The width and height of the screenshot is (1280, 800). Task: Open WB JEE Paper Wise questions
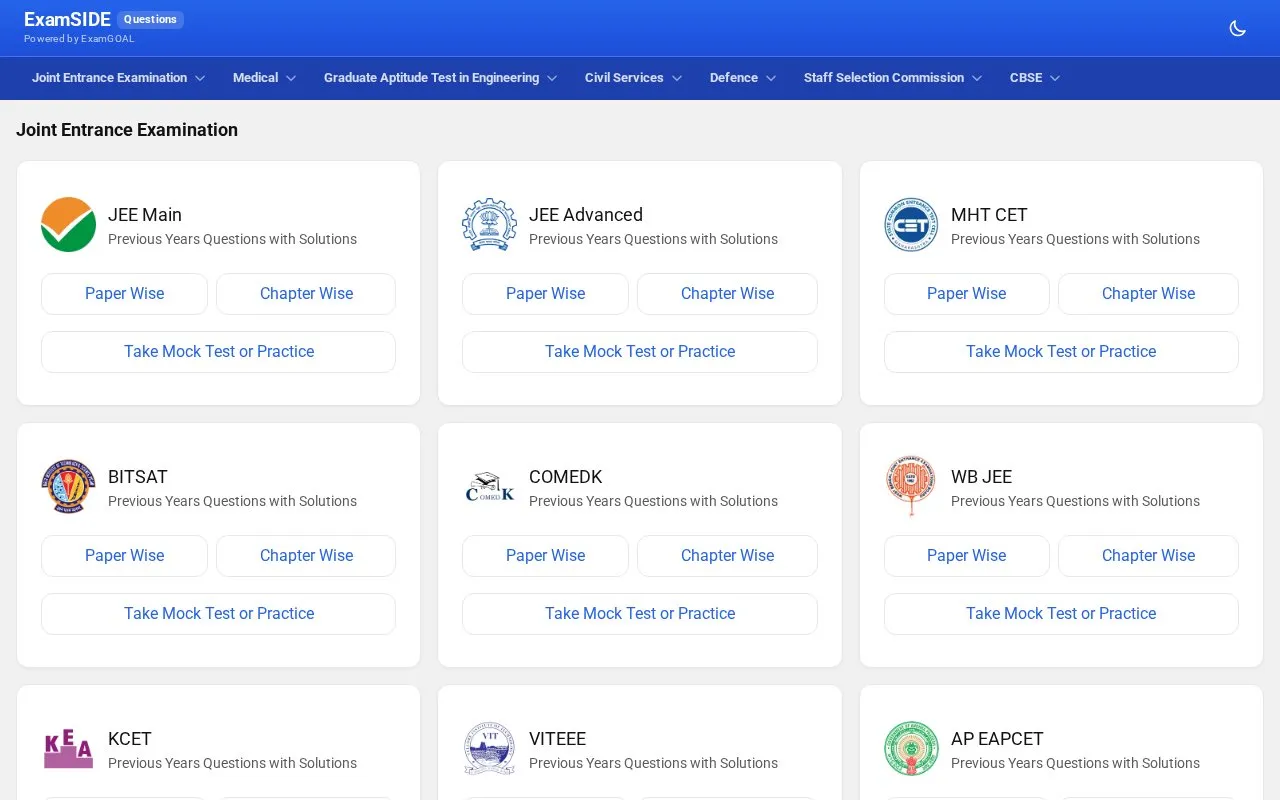point(967,556)
